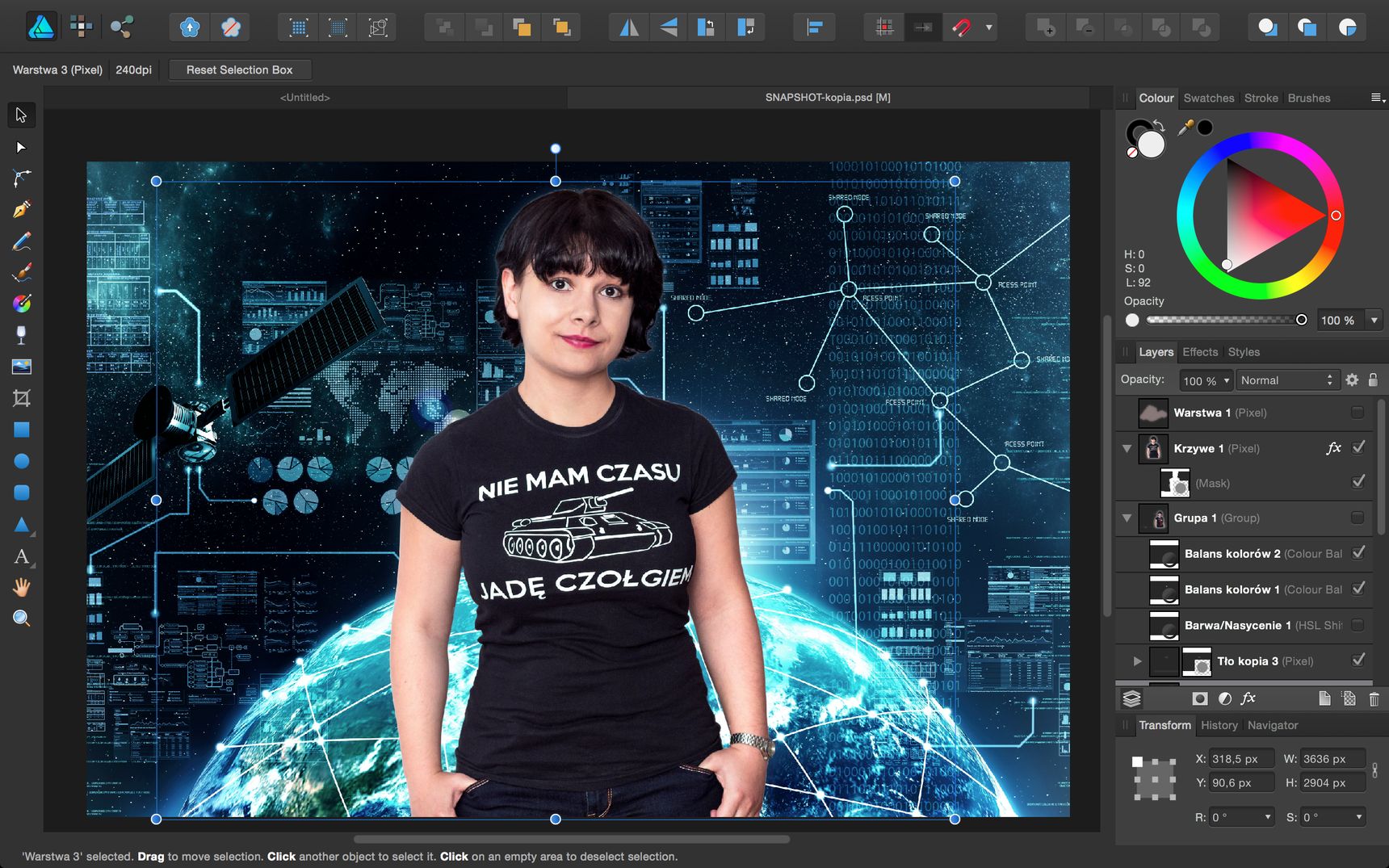Click the Adjustments icon in Layers panel
This screenshot has height=868, width=1389.
point(1224,698)
